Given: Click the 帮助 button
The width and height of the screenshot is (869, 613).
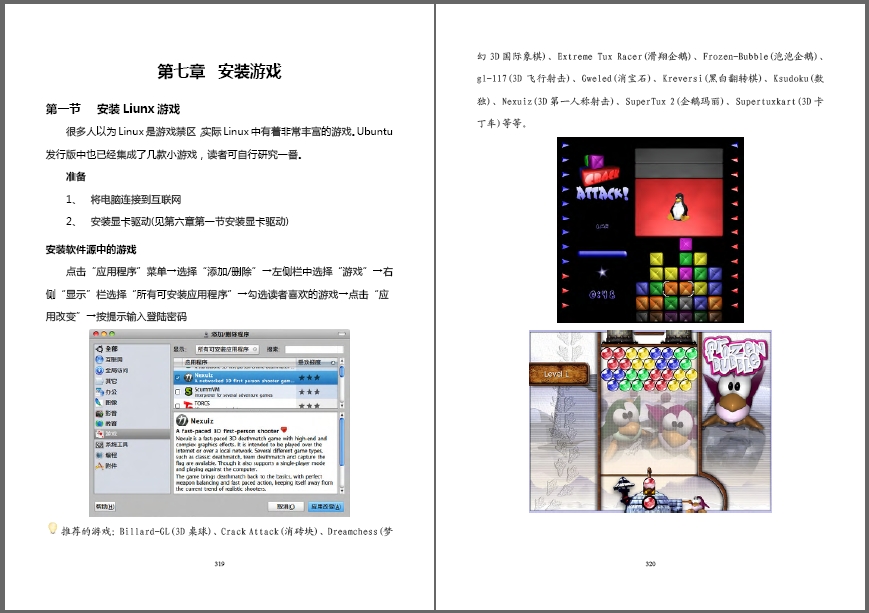Looking at the screenshot, I should click(x=105, y=506).
